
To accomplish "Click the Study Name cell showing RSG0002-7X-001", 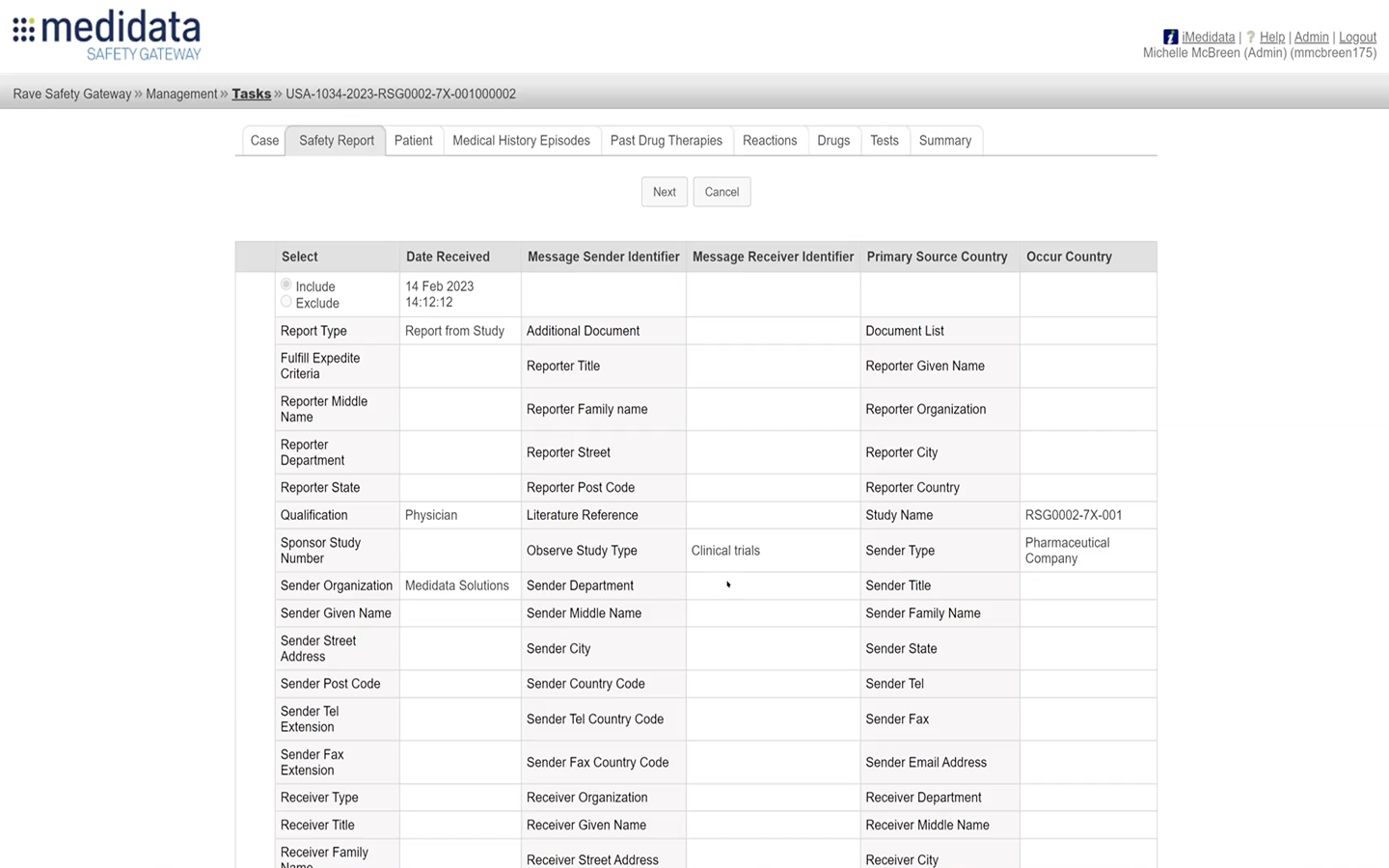I will click(1074, 515).
